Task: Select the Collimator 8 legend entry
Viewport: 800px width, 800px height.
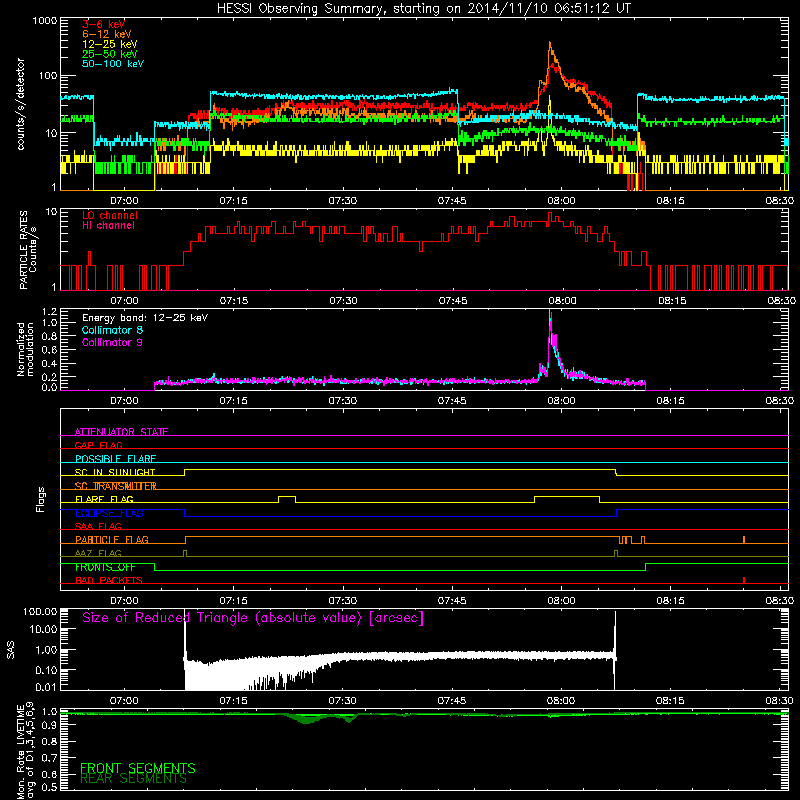Action: coord(112,330)
